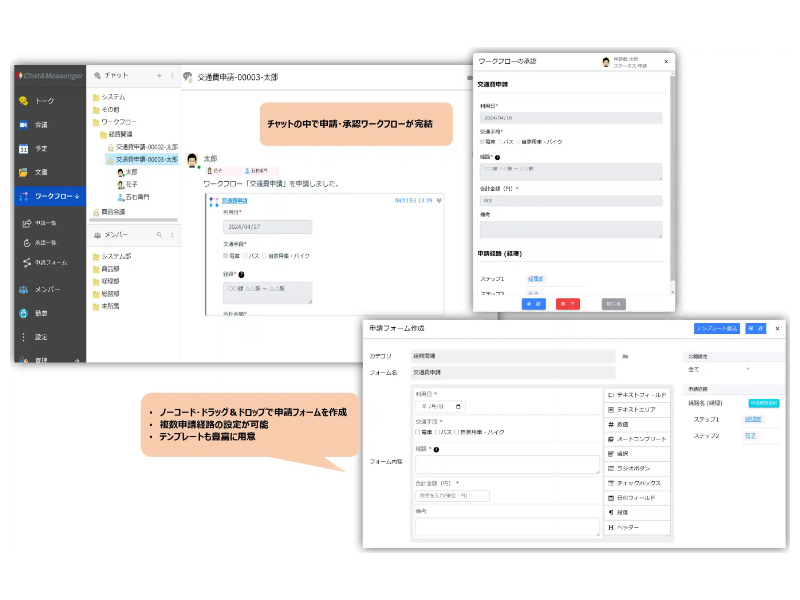Toggle バス checkbox in the approval dialog
The image size is (800, 600).
(501, 142)
